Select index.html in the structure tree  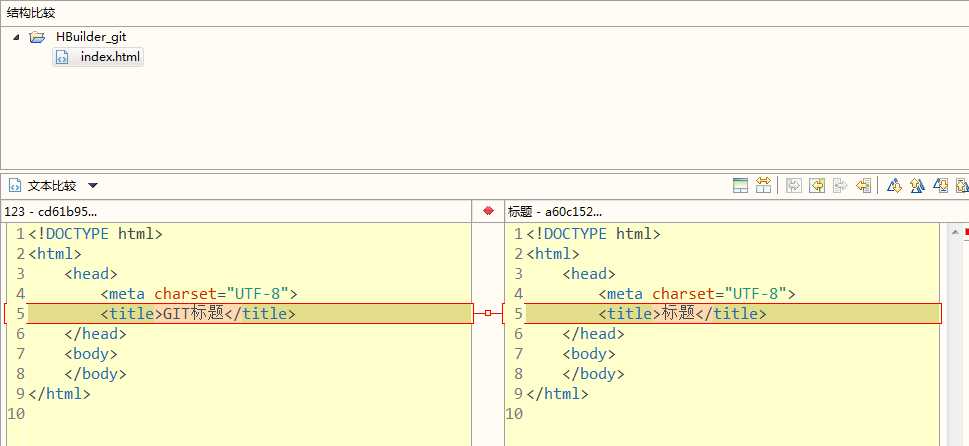[x=110, y=57]
